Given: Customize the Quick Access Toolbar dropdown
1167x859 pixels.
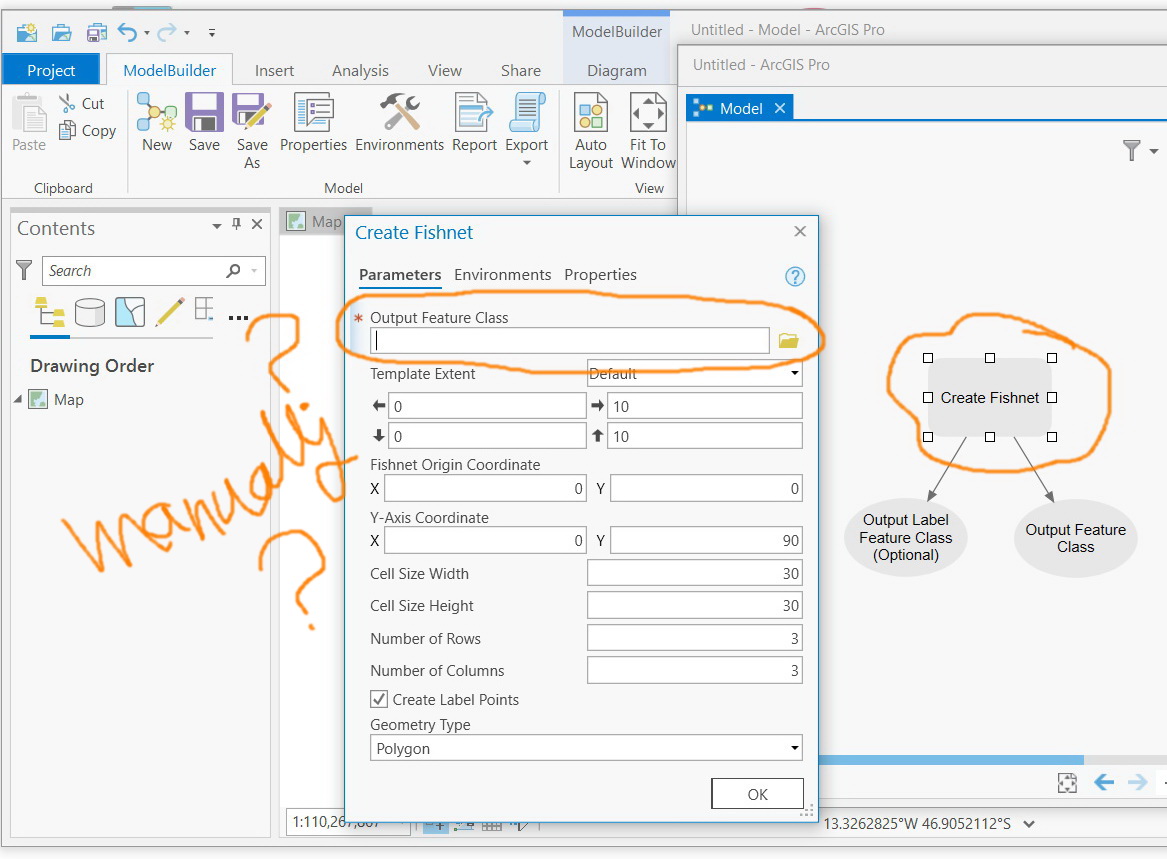Looking at the screenshot, I should 212,33.
